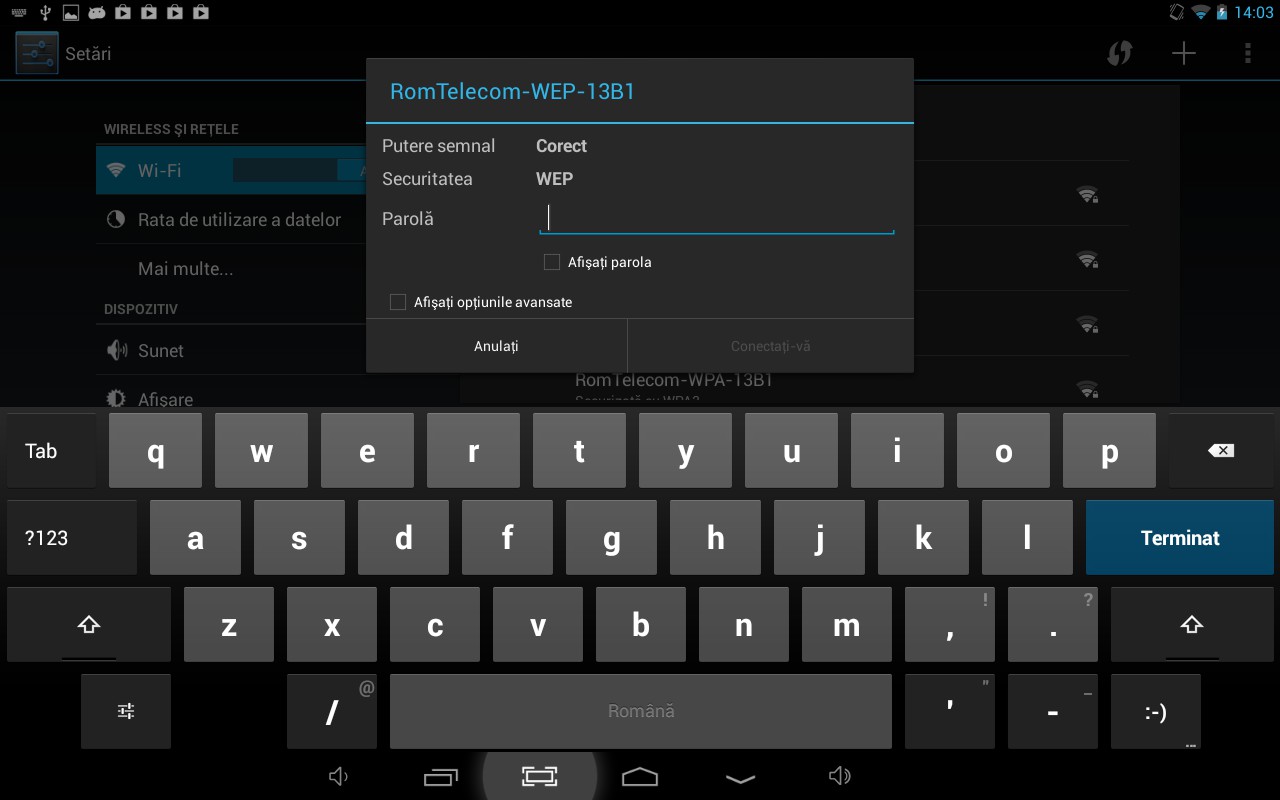Tap the Terminat key
Viewport: 1280px width, 800px height.
1180,538
